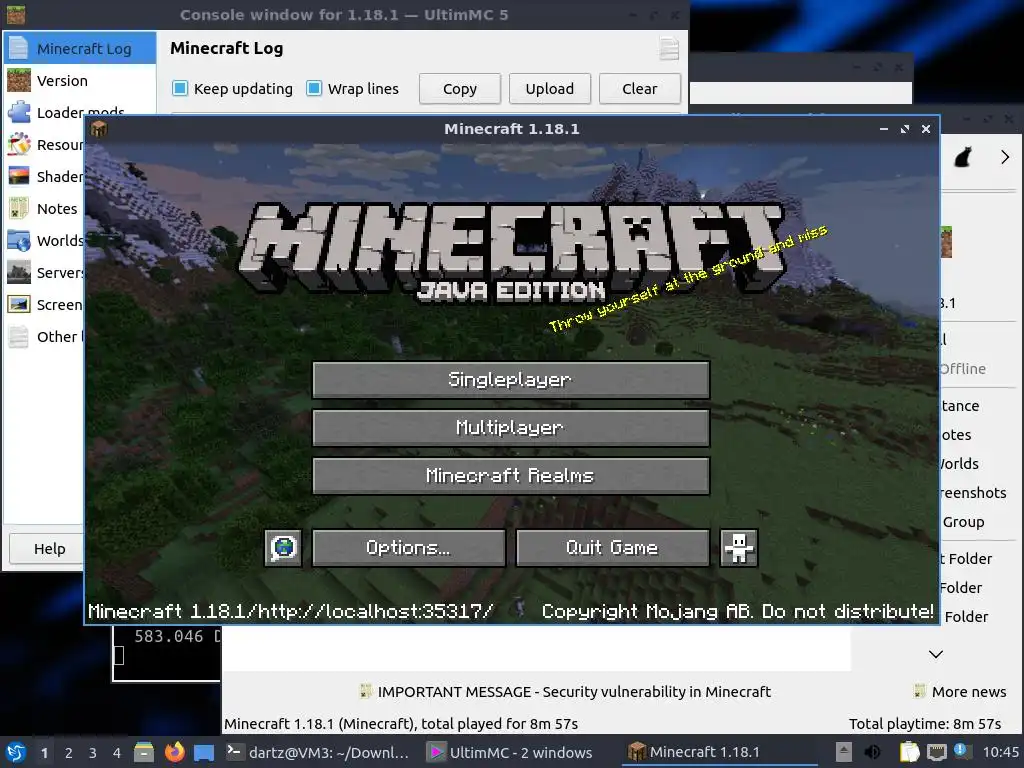Click the Minecraft window chest icon
The width and height of the screenshot is (1024, 768).
[99, 129]
